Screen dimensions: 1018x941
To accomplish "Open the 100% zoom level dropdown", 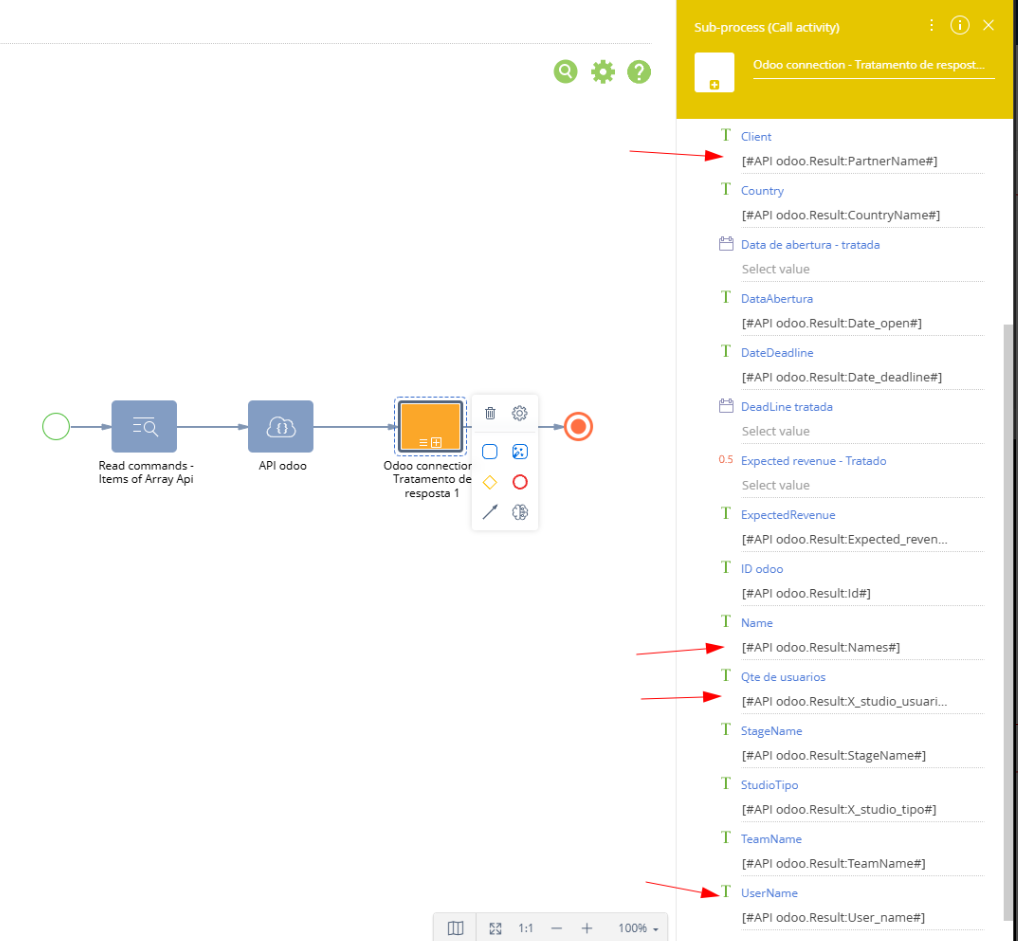I will (638, 928).
